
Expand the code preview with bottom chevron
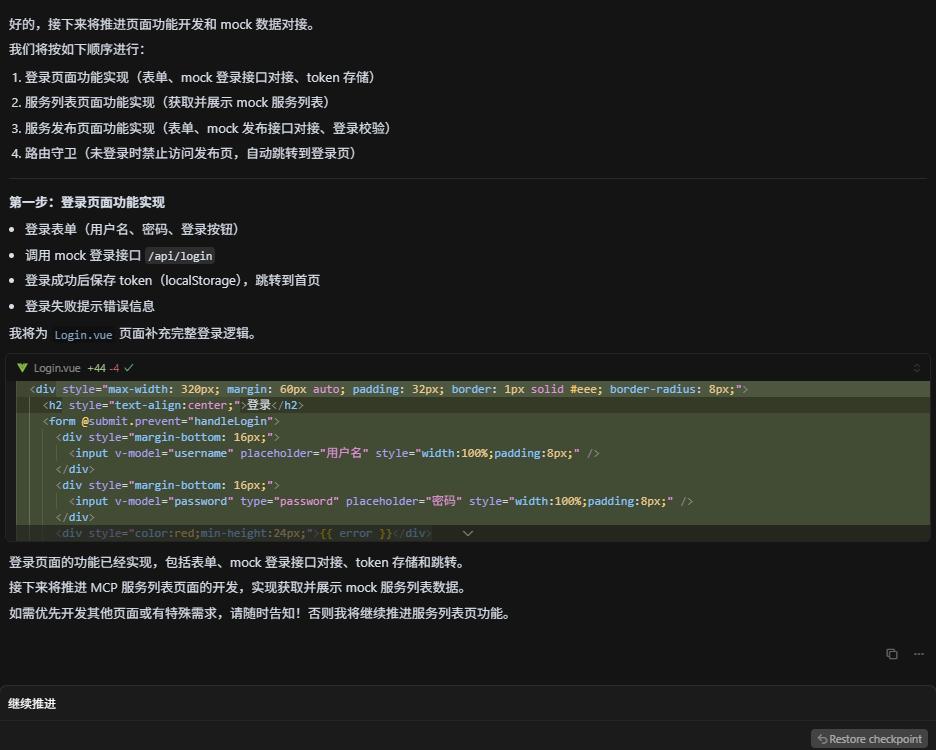[x=467, y=533]
